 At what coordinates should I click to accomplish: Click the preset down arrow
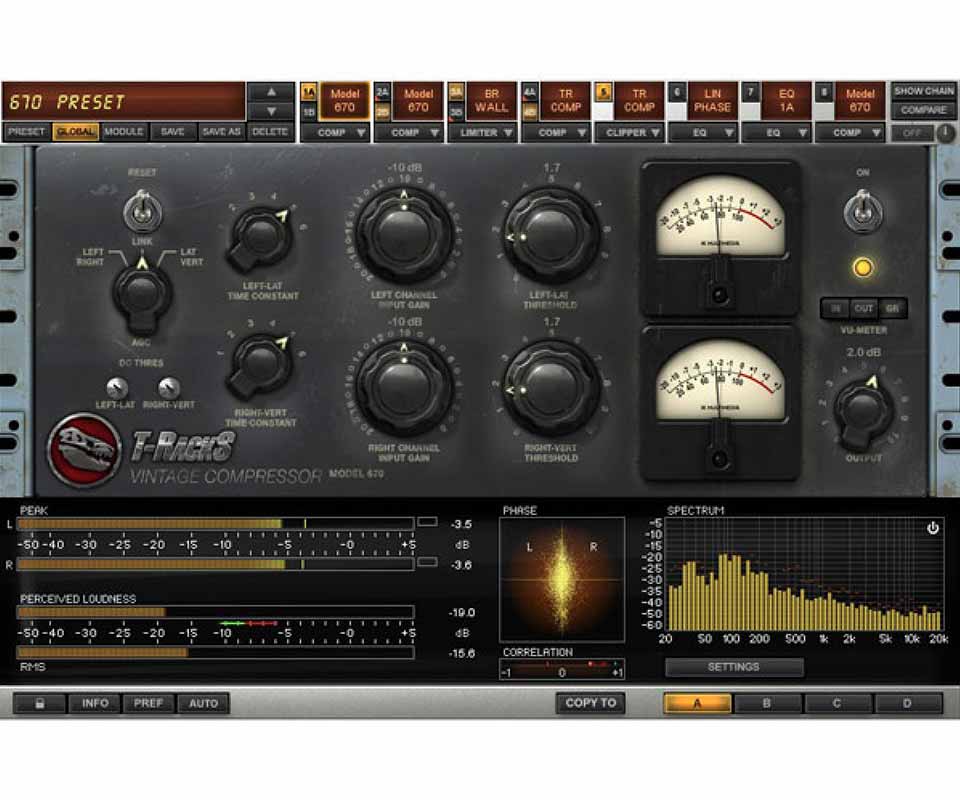271,111
